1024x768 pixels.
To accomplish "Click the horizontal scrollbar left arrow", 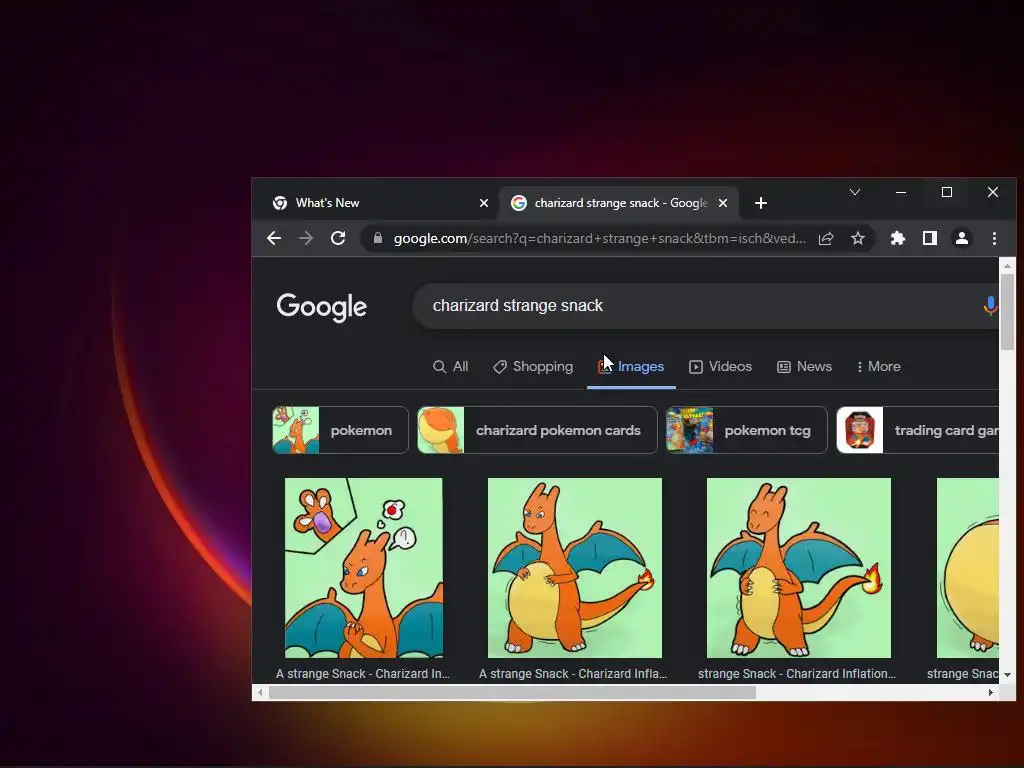I will point(261,692).
